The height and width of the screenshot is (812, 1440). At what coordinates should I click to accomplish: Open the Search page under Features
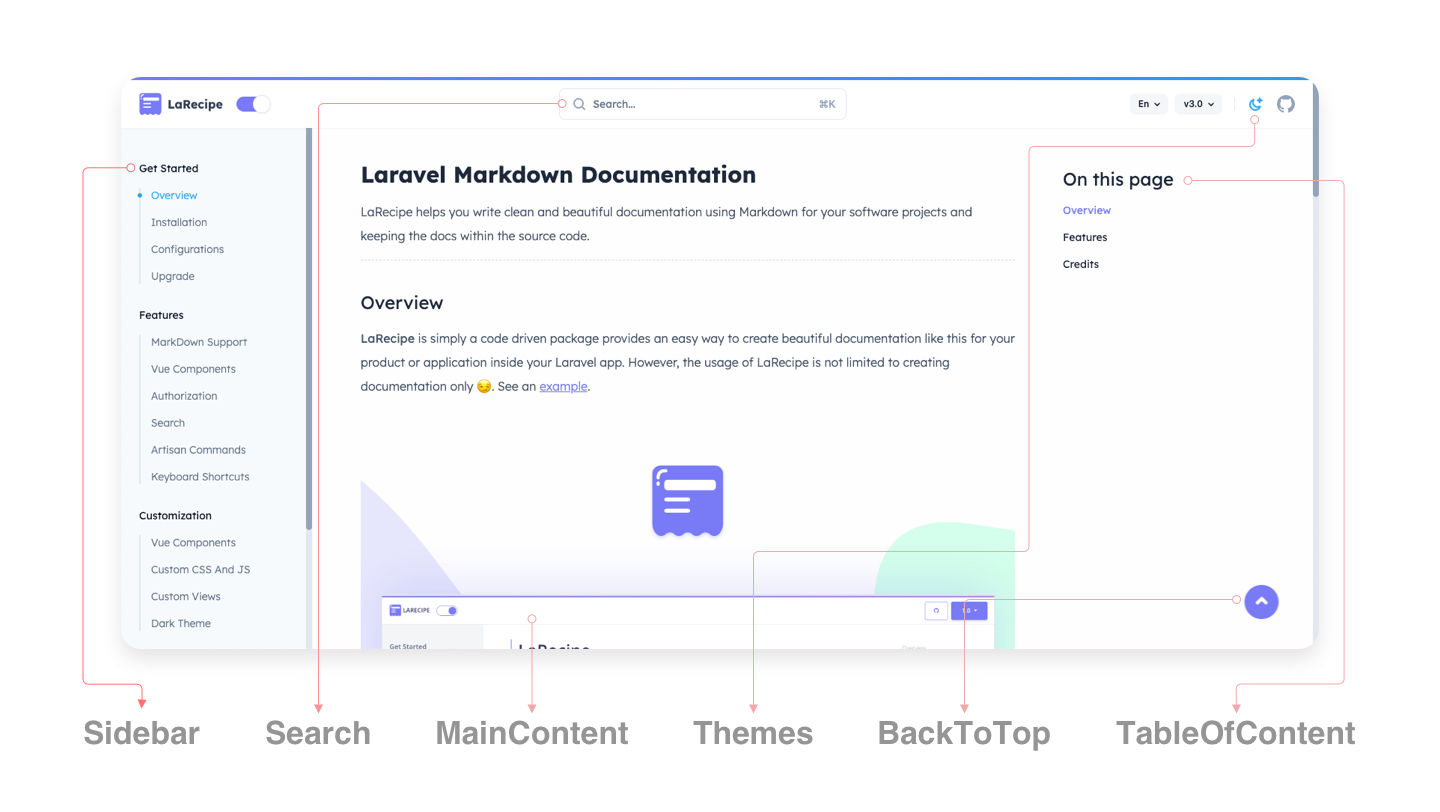pos(168,424)
